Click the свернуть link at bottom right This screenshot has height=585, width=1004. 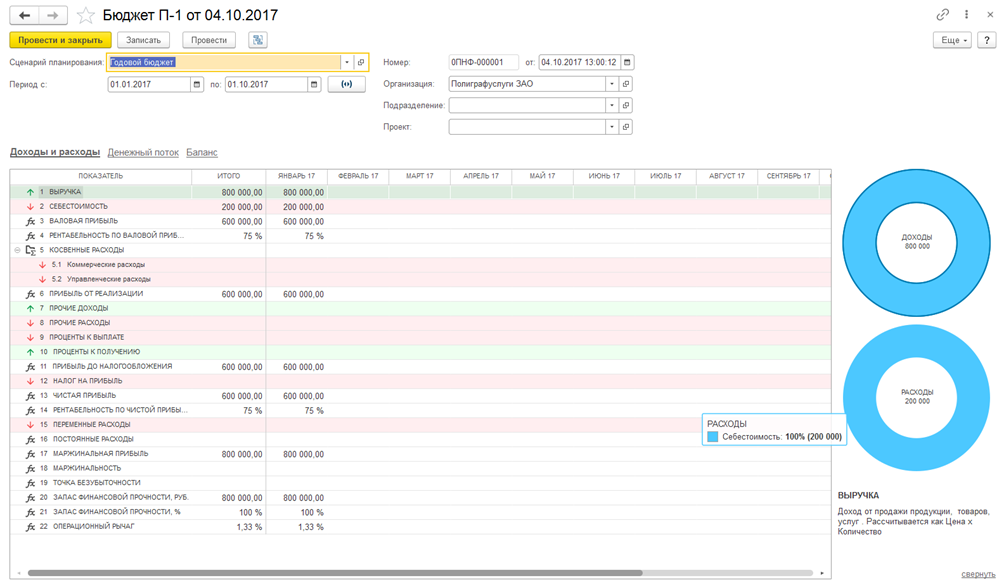977,574
